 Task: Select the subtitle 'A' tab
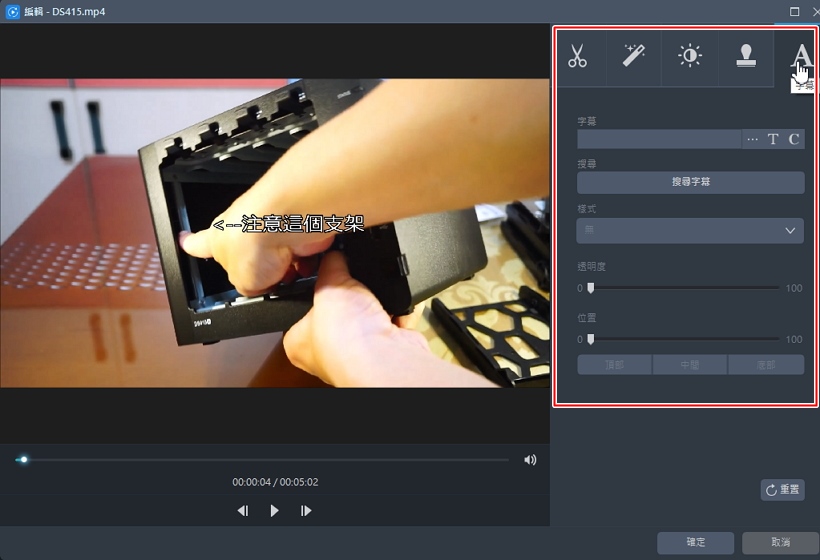click(799, 57)
